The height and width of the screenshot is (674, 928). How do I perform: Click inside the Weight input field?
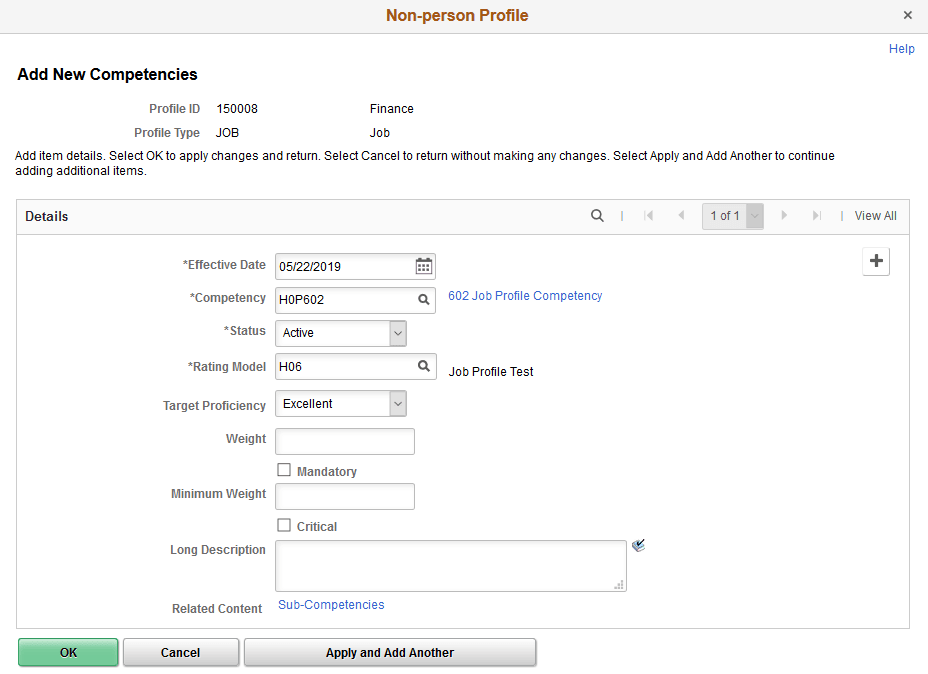point(344,441)
